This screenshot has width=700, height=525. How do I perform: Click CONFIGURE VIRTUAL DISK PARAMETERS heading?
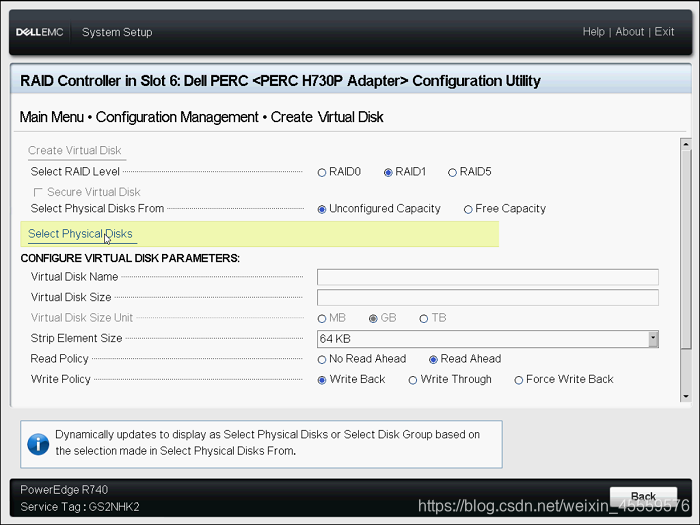click(130, 258)
